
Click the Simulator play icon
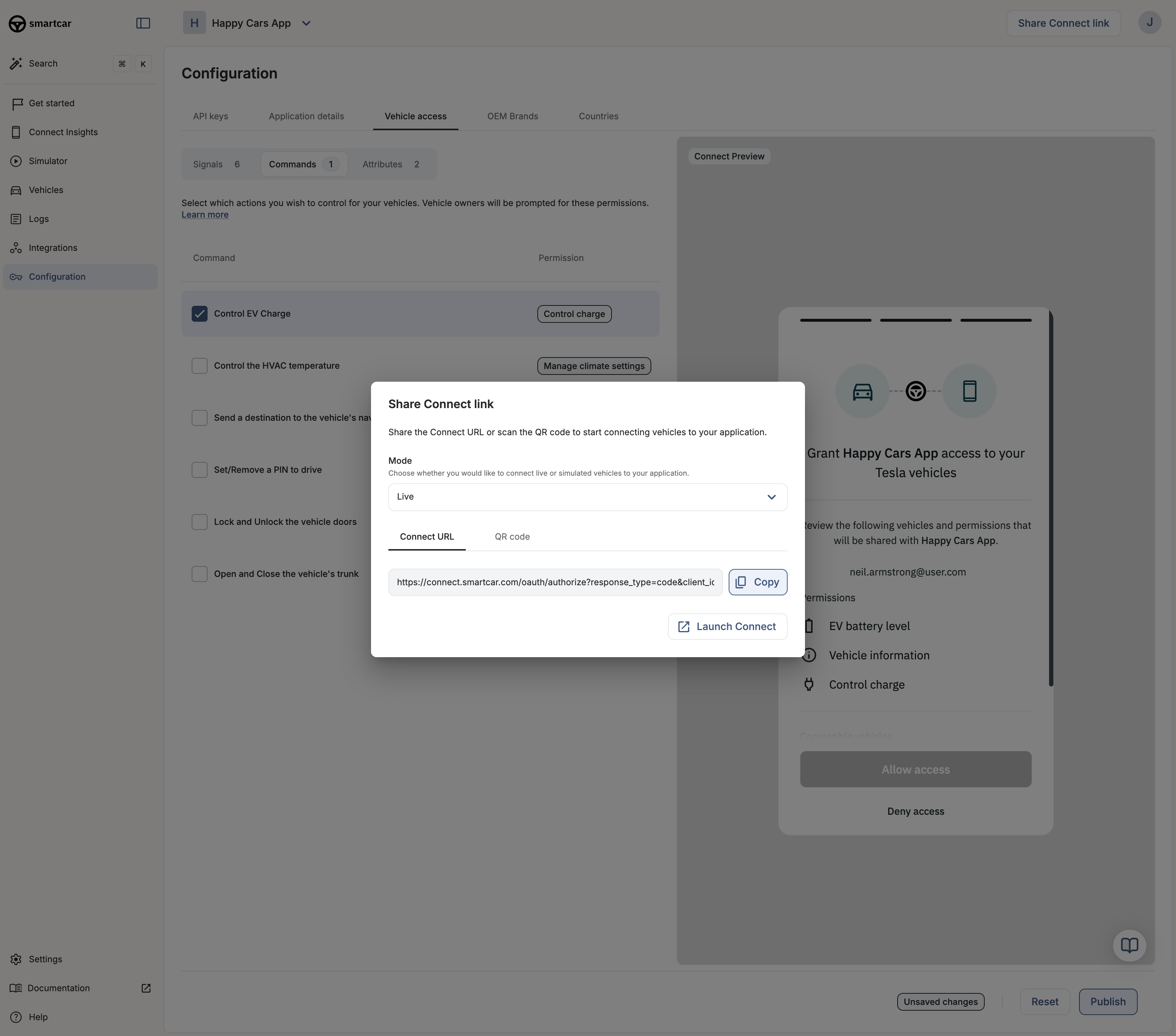point(16,161)
